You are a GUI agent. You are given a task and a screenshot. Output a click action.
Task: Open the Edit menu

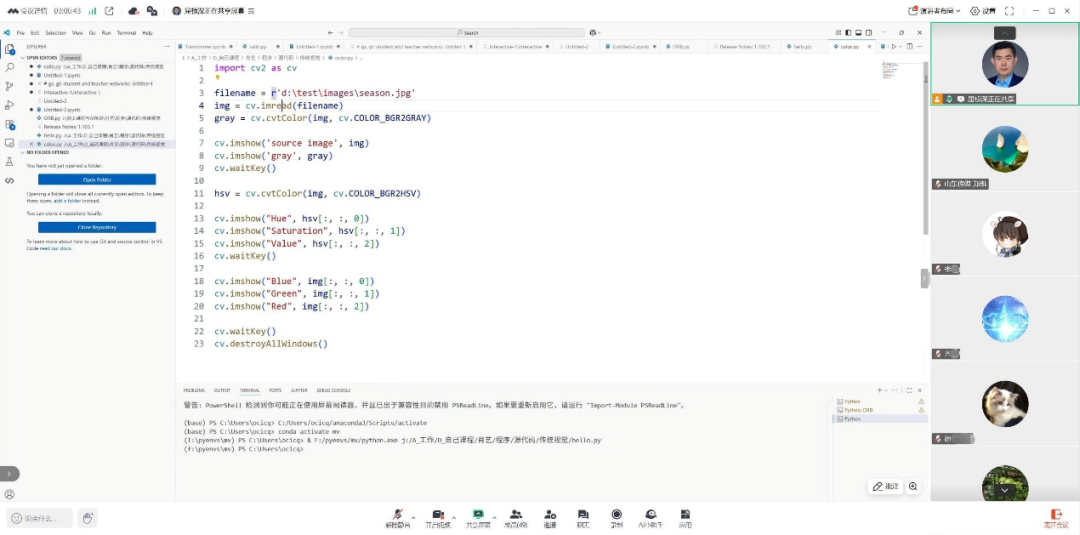point(34,32)
